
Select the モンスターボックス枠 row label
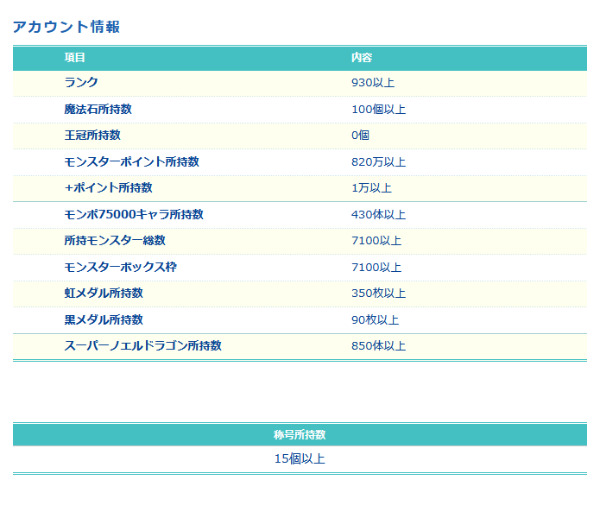click(x=120, y=267)
